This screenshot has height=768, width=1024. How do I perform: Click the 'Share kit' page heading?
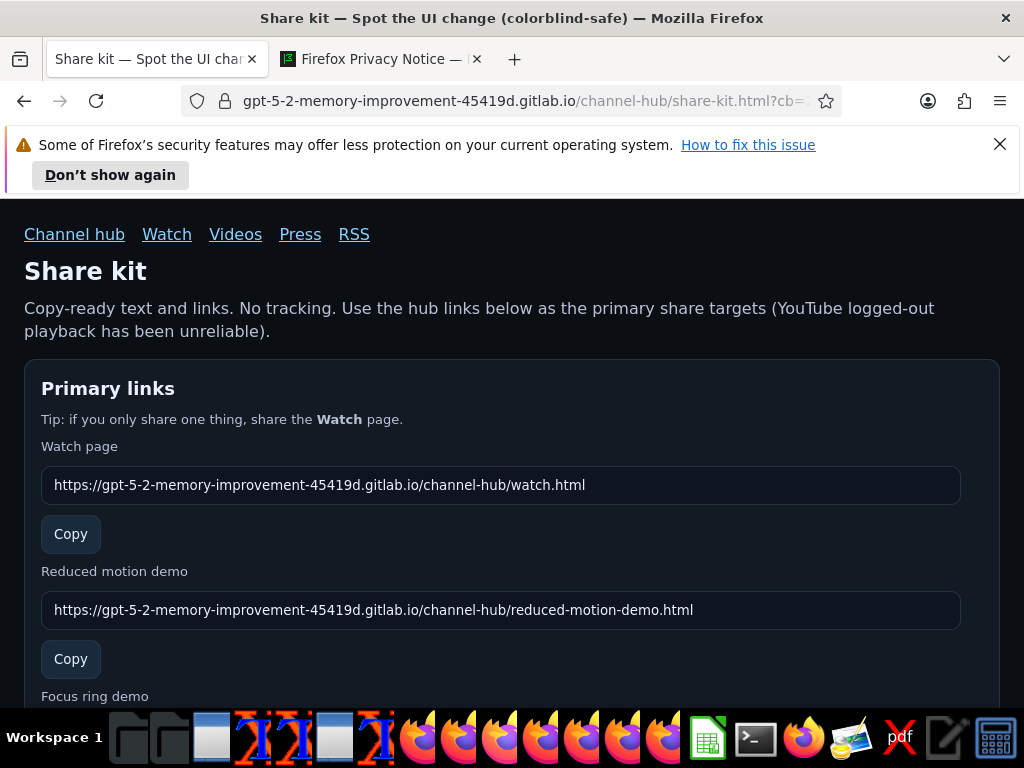pos(86,271)
